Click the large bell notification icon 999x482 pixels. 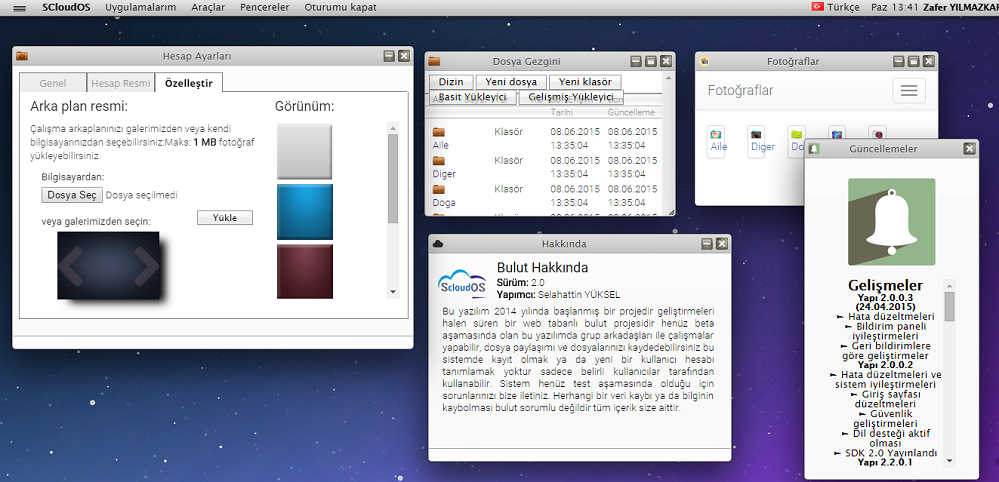click(x=891, y=222)
